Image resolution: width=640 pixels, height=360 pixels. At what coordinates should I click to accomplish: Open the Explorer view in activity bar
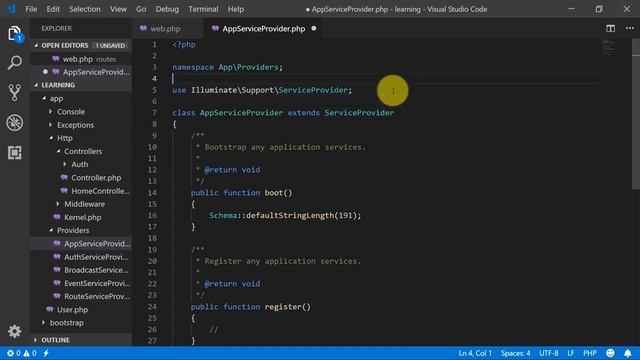pos(14,33)
